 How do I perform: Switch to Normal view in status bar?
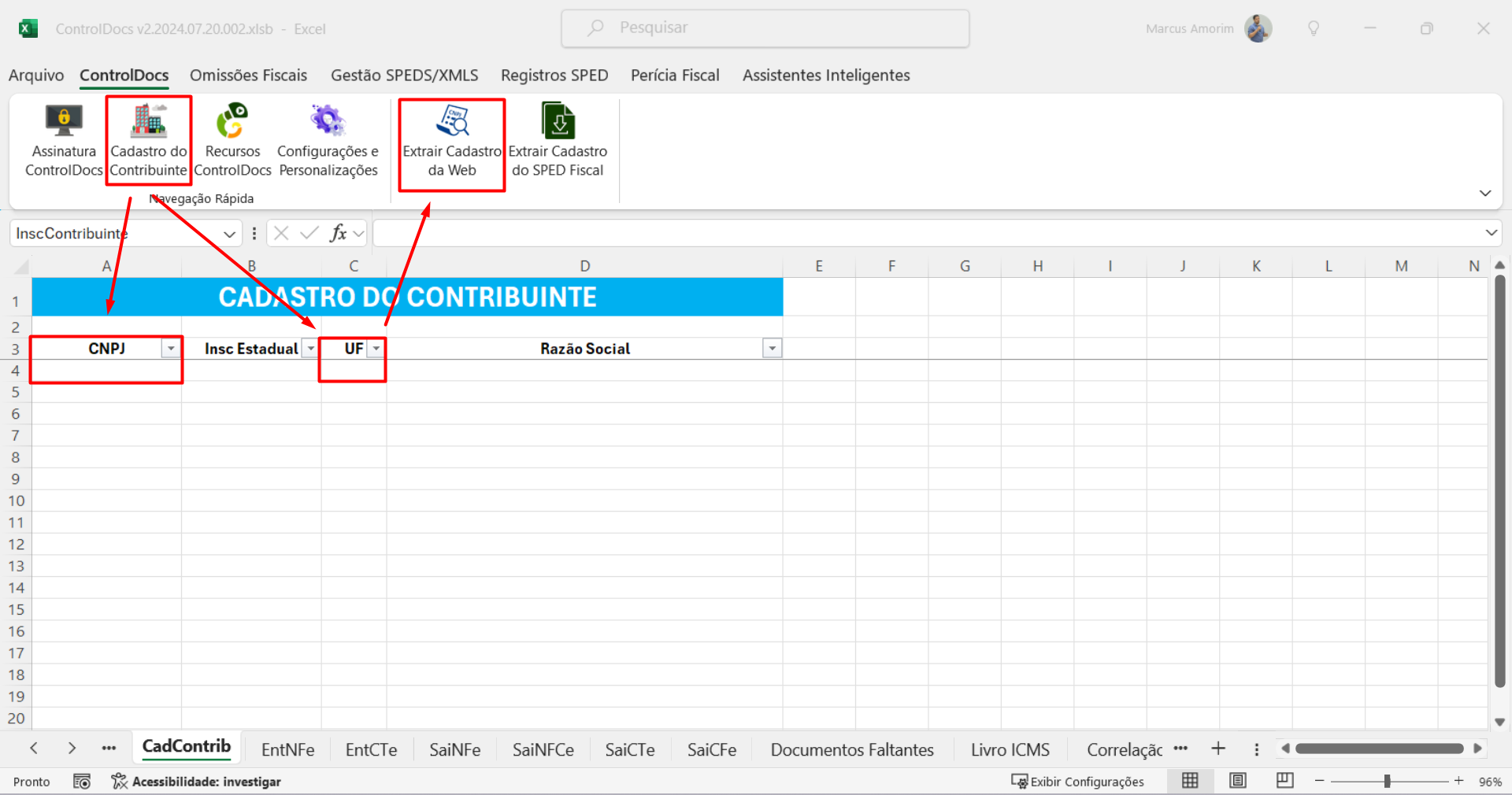pos(1190,781)
